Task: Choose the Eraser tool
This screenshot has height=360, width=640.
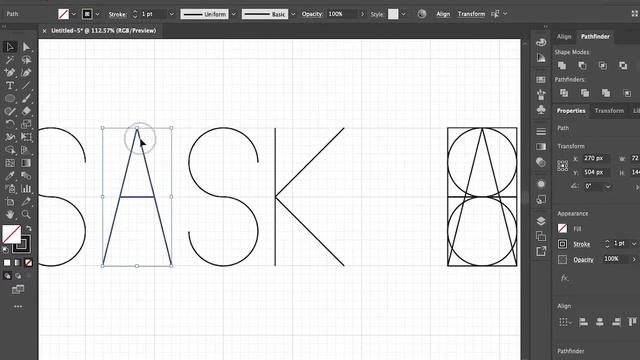Action: [26, 111]
